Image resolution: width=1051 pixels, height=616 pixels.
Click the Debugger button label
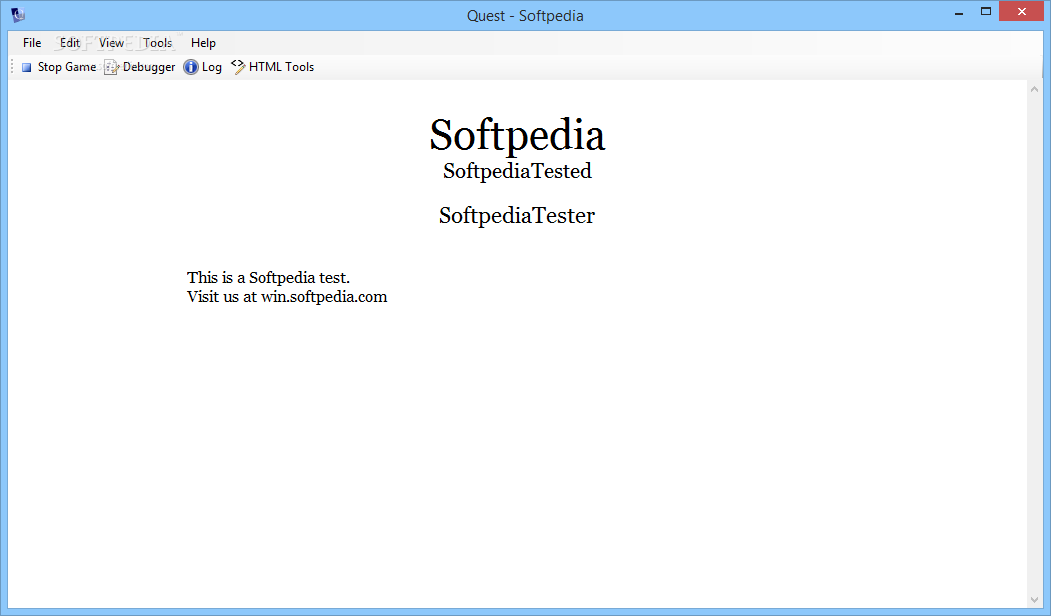[149, 67]
